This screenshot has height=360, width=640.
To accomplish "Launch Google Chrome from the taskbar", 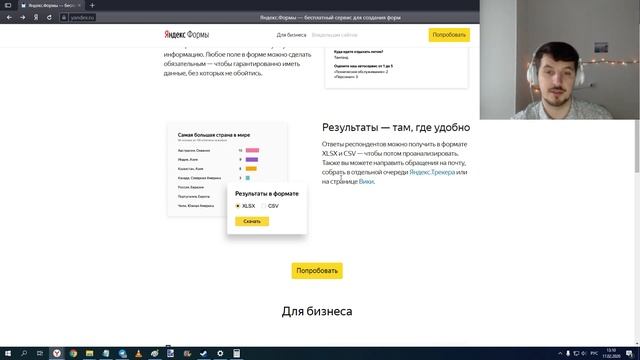I will coord(73,353).
